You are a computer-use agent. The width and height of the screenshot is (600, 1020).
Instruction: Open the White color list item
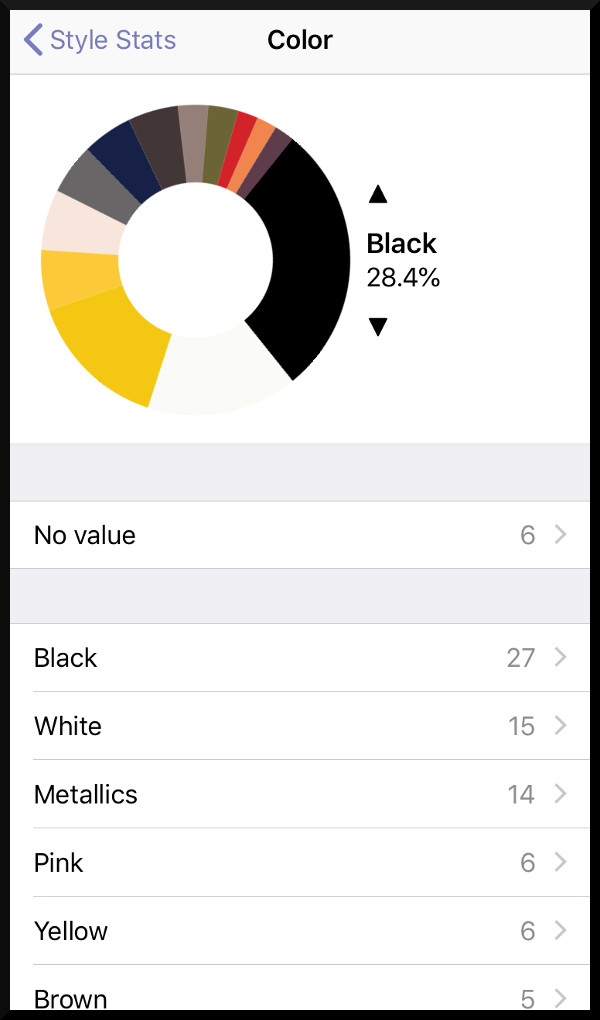pos(300,726)
